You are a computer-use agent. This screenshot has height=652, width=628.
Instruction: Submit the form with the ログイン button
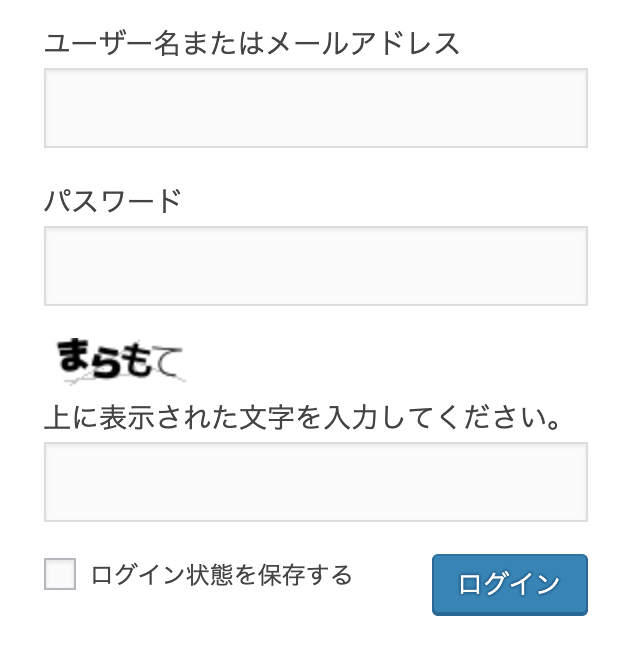(509, 584)
